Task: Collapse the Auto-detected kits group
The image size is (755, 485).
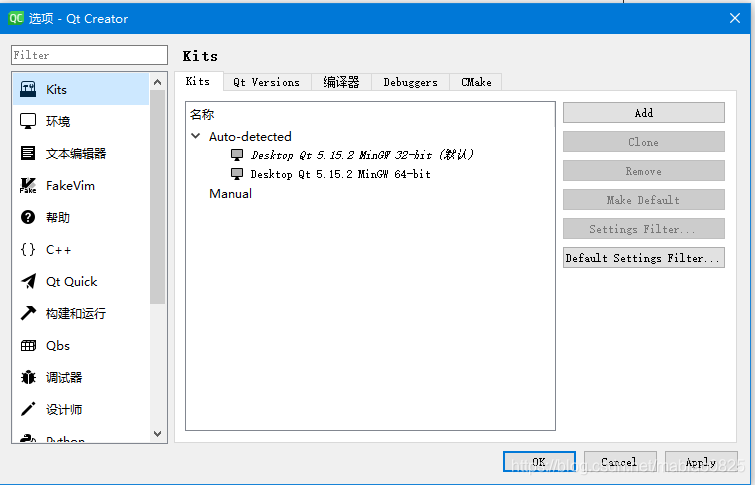Action: (195, 136)
